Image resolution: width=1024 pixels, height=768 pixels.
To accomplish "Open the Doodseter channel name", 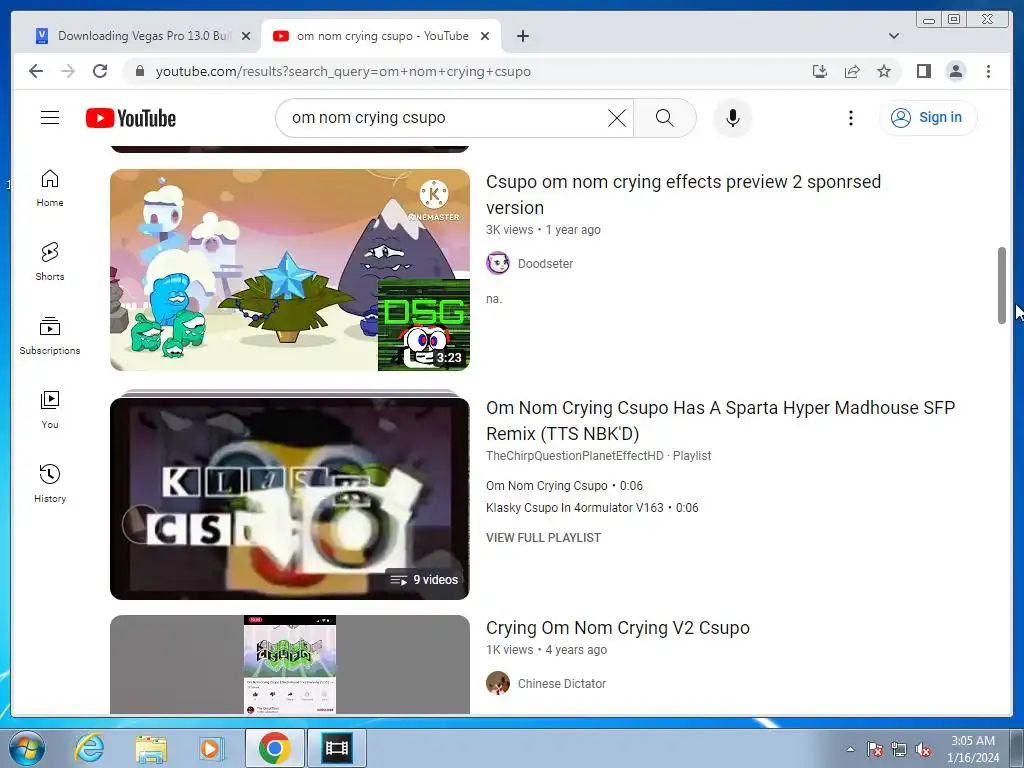I will [x=545, y=263].
